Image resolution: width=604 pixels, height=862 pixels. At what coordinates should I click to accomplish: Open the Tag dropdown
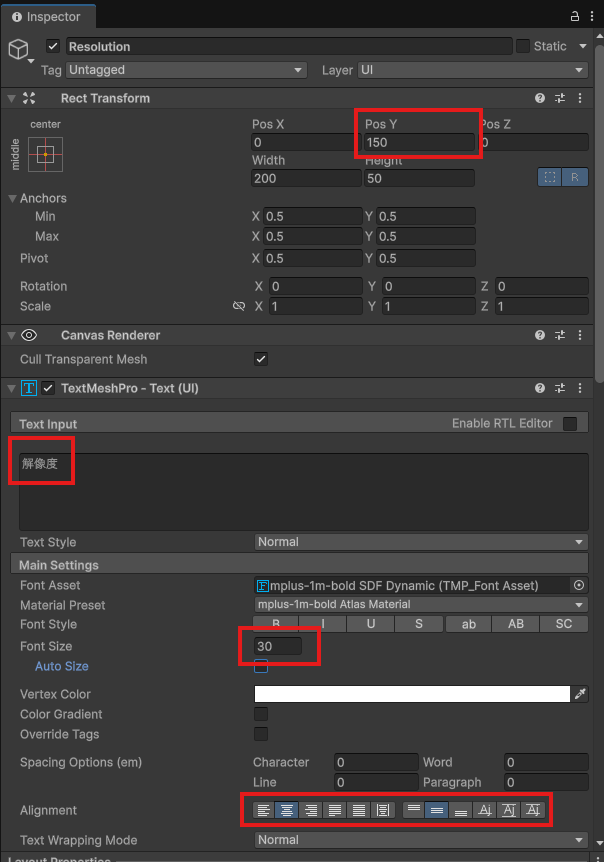[x=186, y=70]
